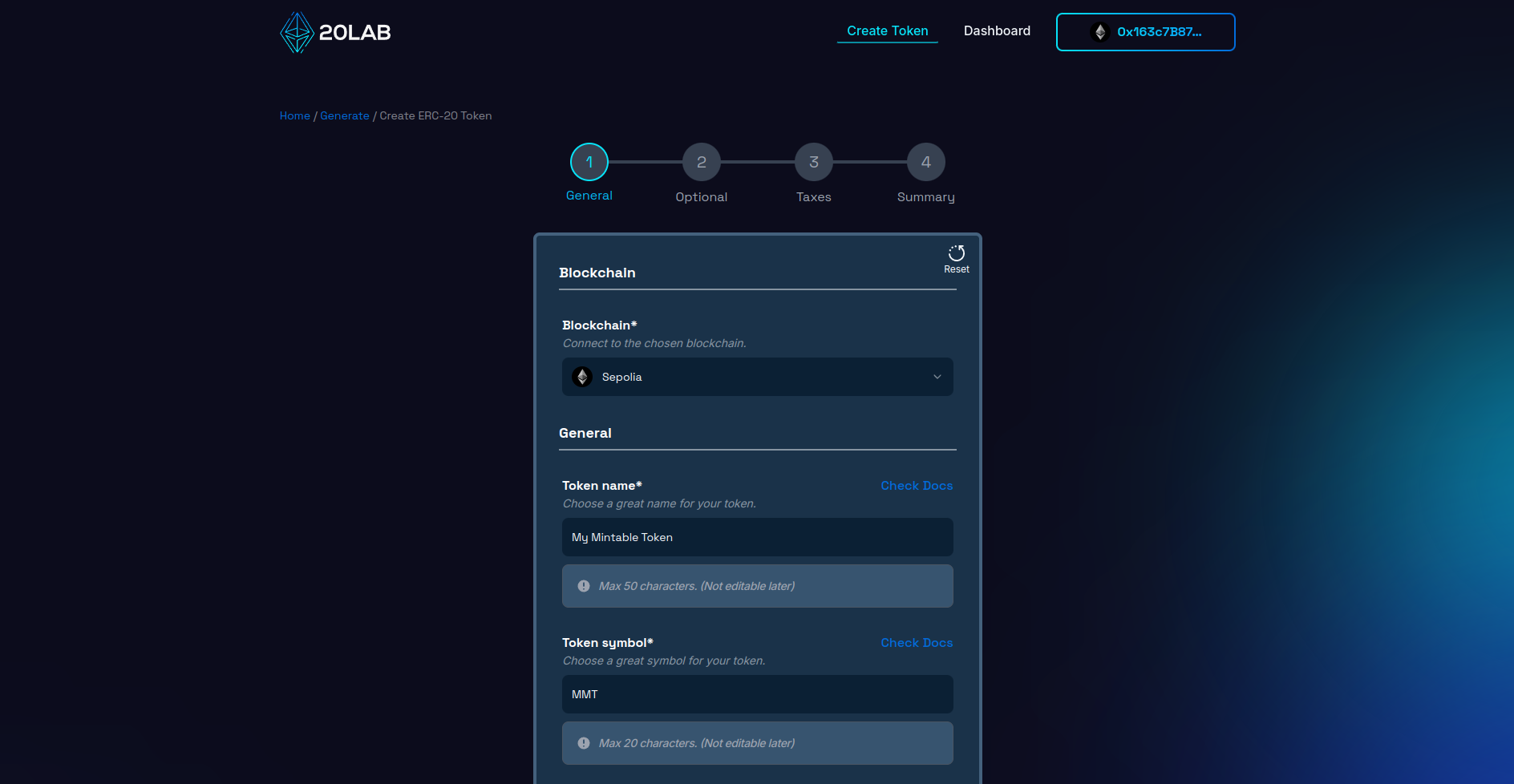Open Check Docs for Token name

pyautogui.click(x=917, y=486)
